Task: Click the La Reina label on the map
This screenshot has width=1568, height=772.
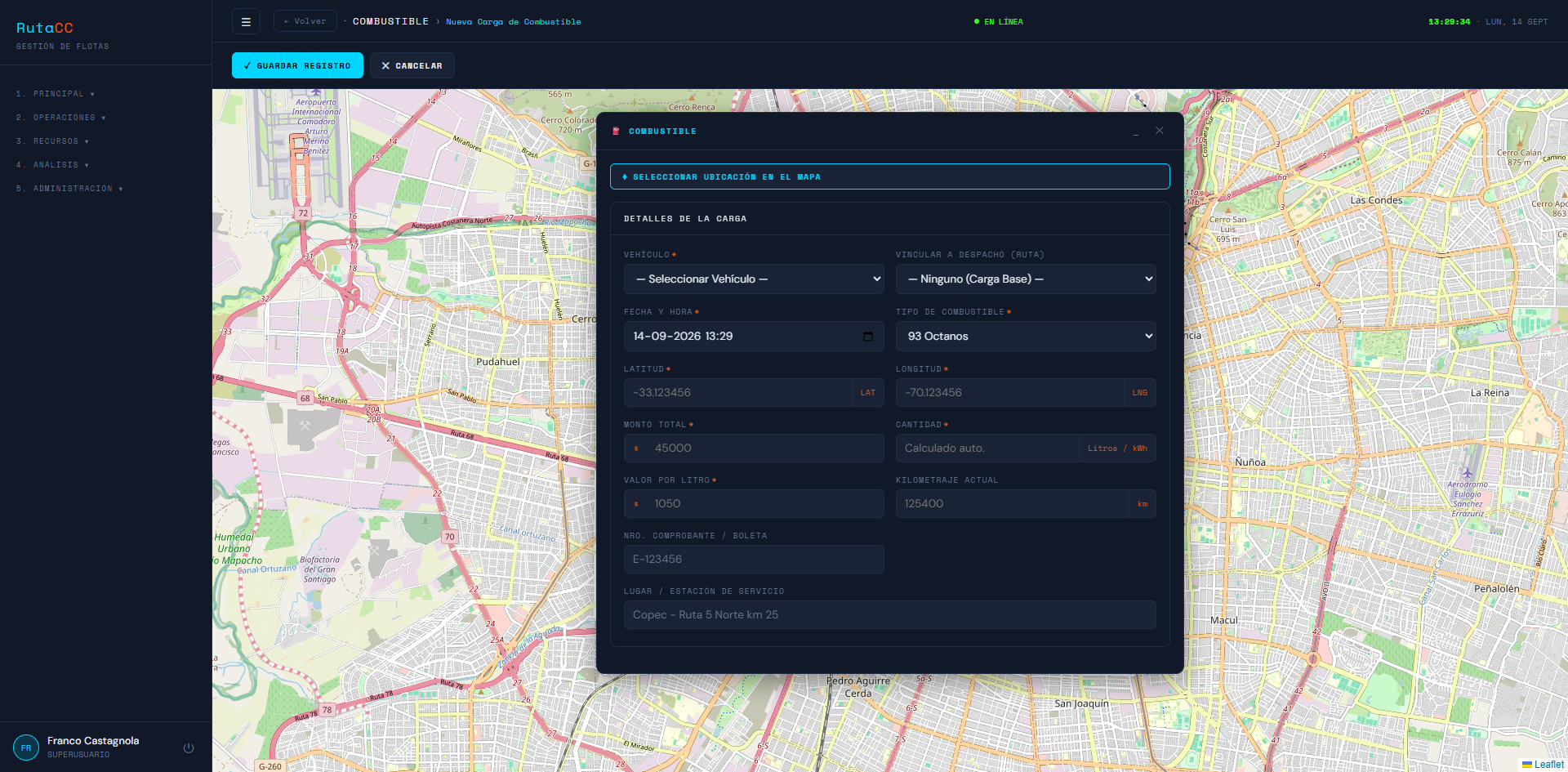Action: coord(1490,393)
